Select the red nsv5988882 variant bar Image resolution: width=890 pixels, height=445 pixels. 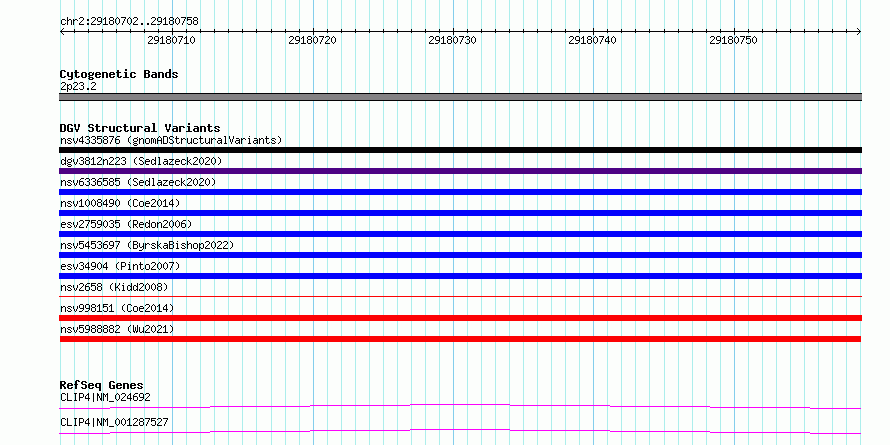coord(460,339)
